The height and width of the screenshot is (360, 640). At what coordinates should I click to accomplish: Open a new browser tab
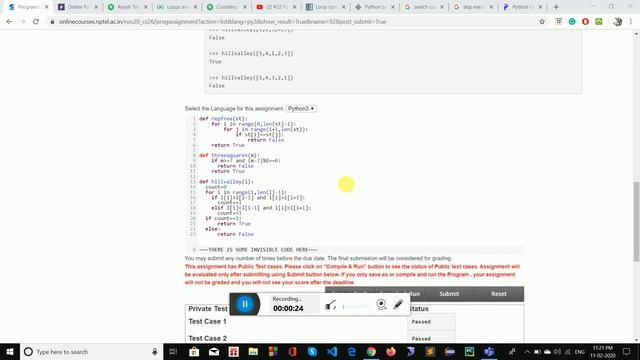[x=556, y=7]
